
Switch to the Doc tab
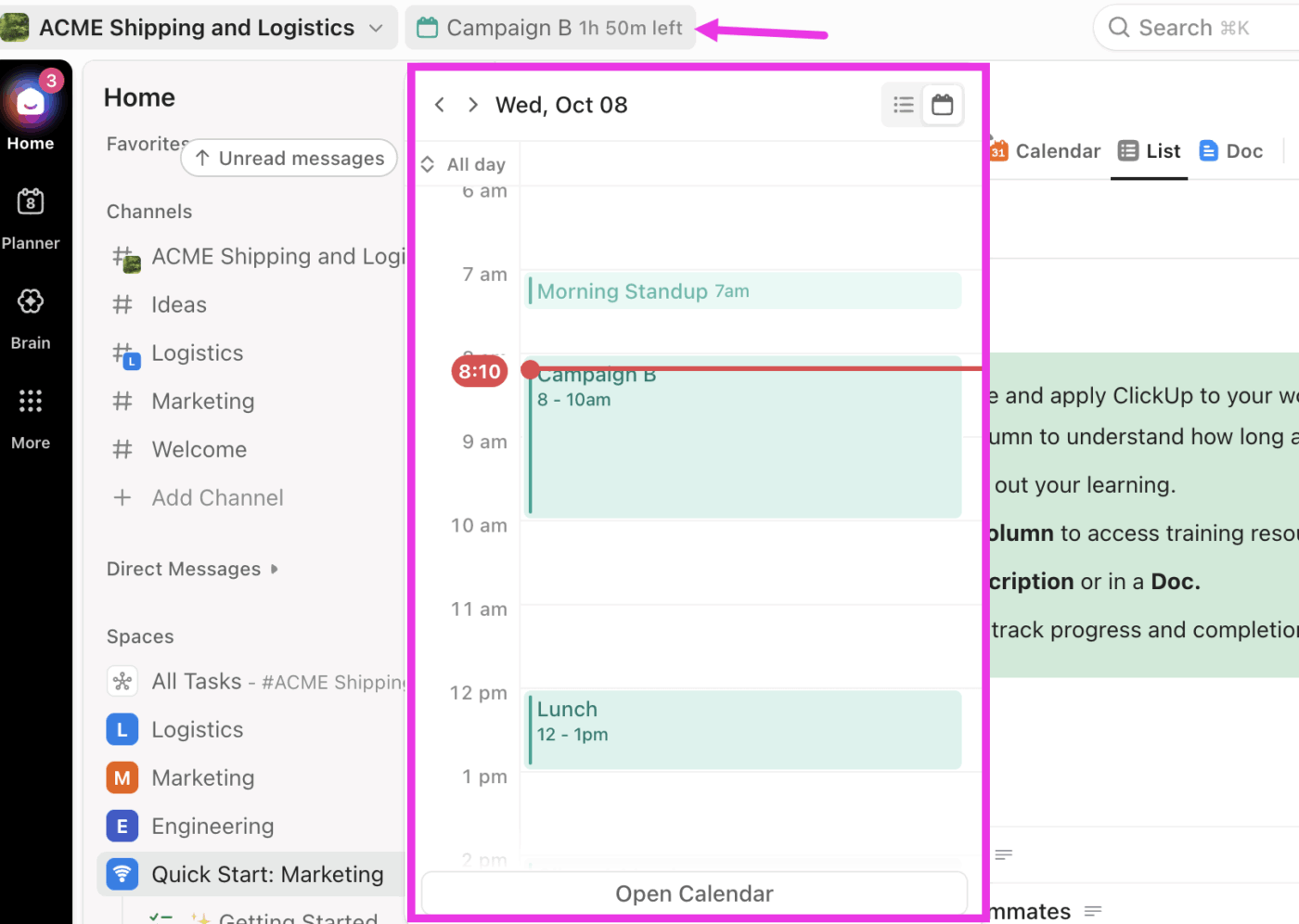(x=1231, y=151)
